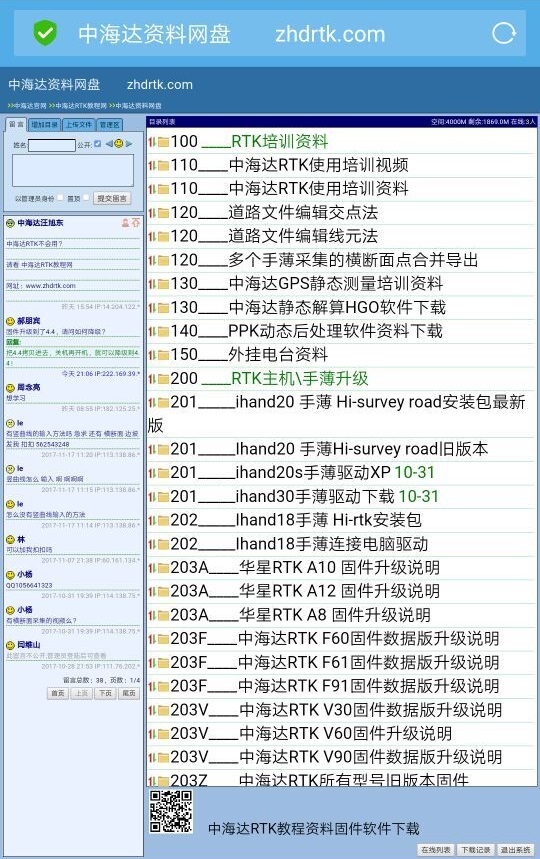Click sort arrows icon beside 道路文件编辑线元法

pos(153,237)
